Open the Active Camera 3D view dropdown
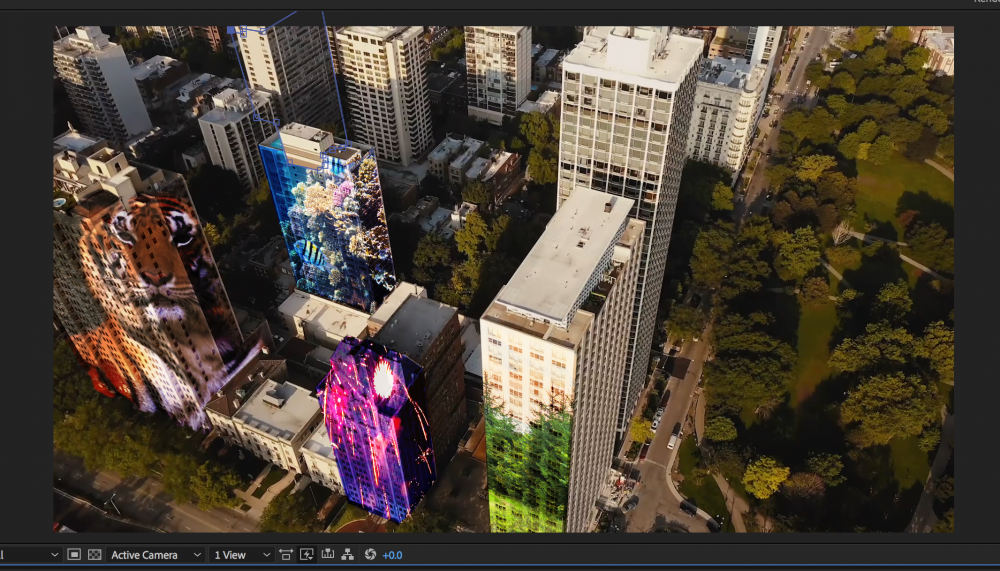 tap(156, 554)
